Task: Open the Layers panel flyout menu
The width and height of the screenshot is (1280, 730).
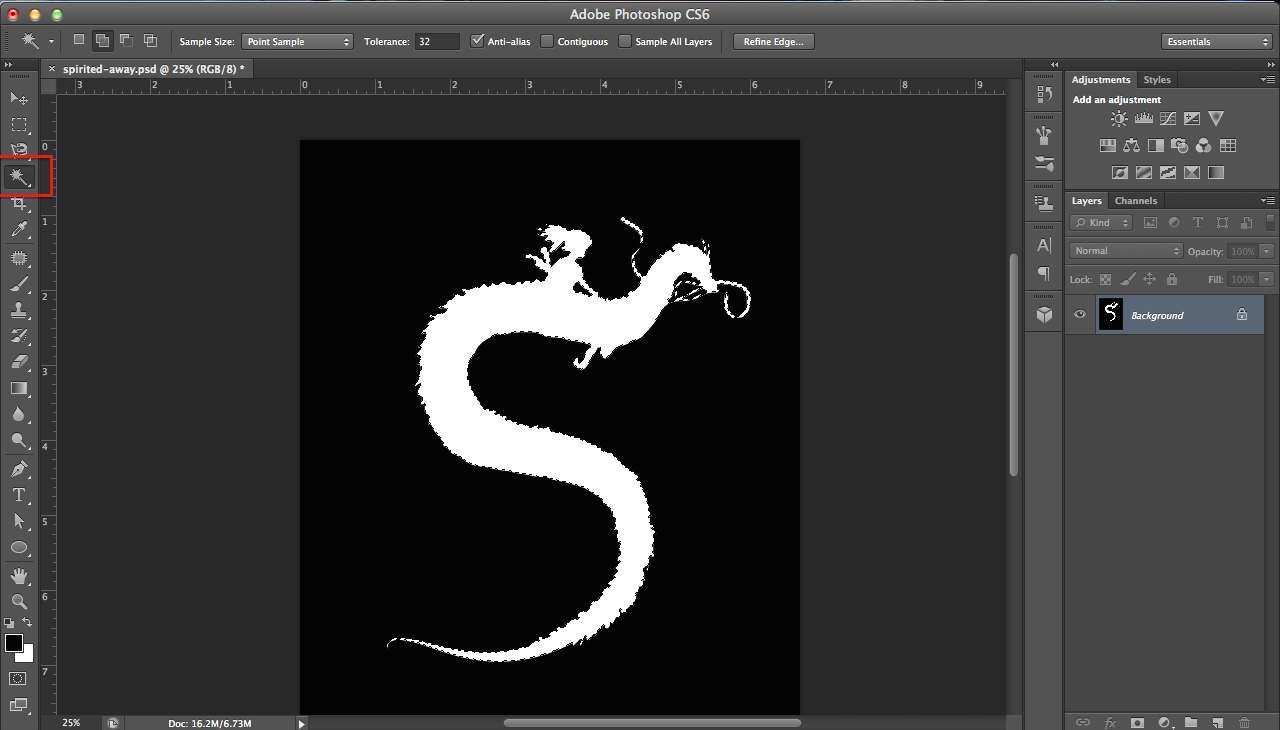Action: pos(1268,200)
